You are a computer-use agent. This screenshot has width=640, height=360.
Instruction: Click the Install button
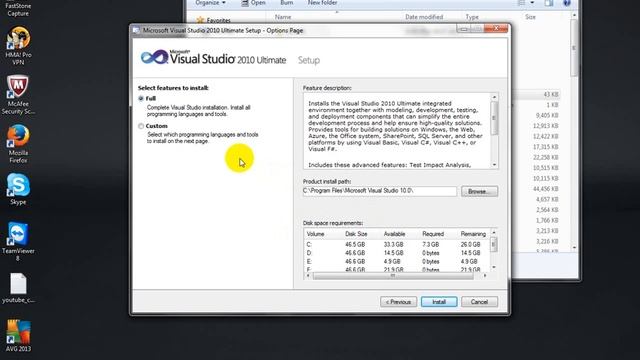pyautogui.click(x=439, y=302)
